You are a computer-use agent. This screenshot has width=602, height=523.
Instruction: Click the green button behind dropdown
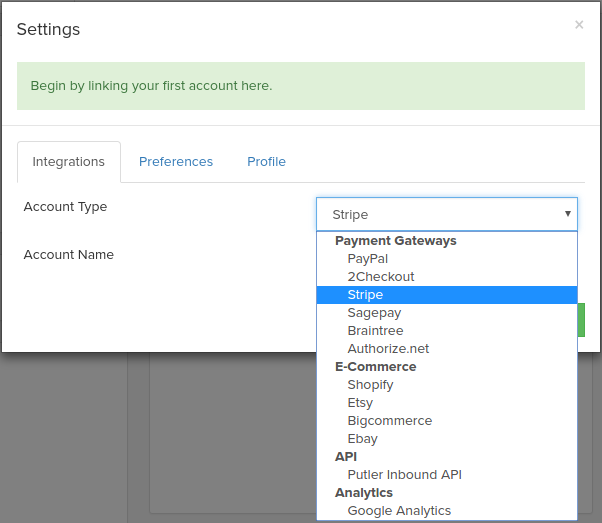pyautogui.click(x=581, y=320)
